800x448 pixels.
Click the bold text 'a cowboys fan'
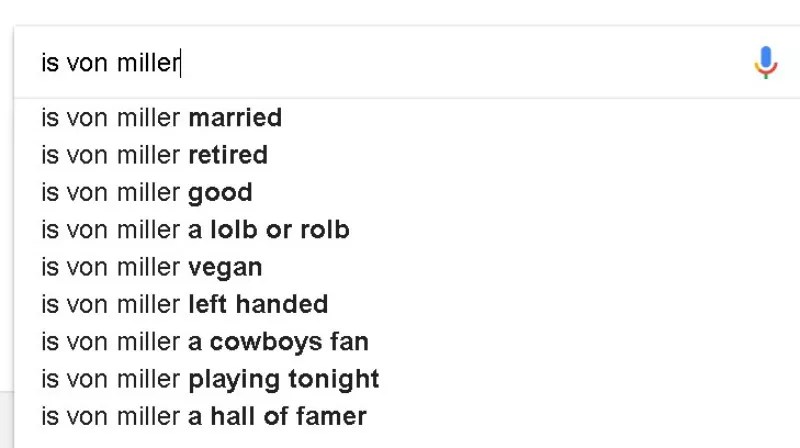tap(278, 341)
